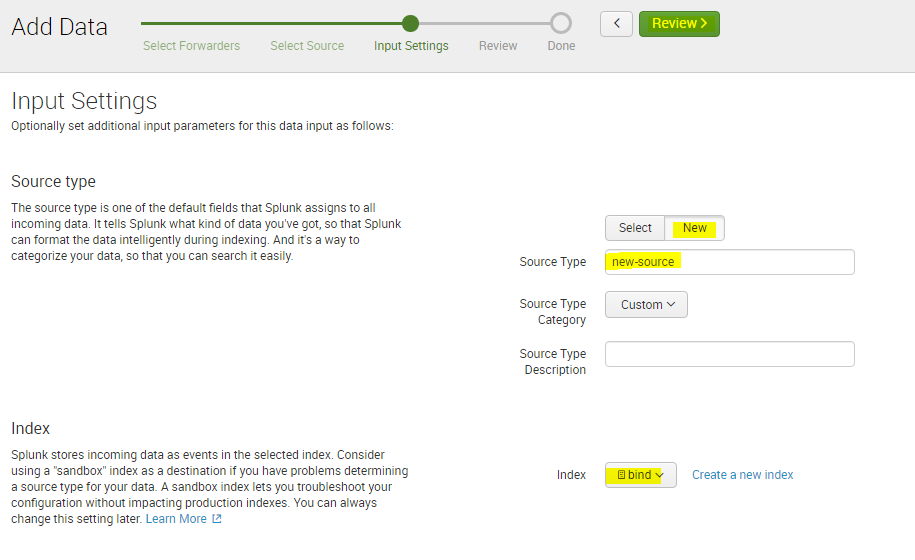Screen dimensions: 915x560
Task: Click the green wizard progress bar line
Action: [x=271, y=23]
